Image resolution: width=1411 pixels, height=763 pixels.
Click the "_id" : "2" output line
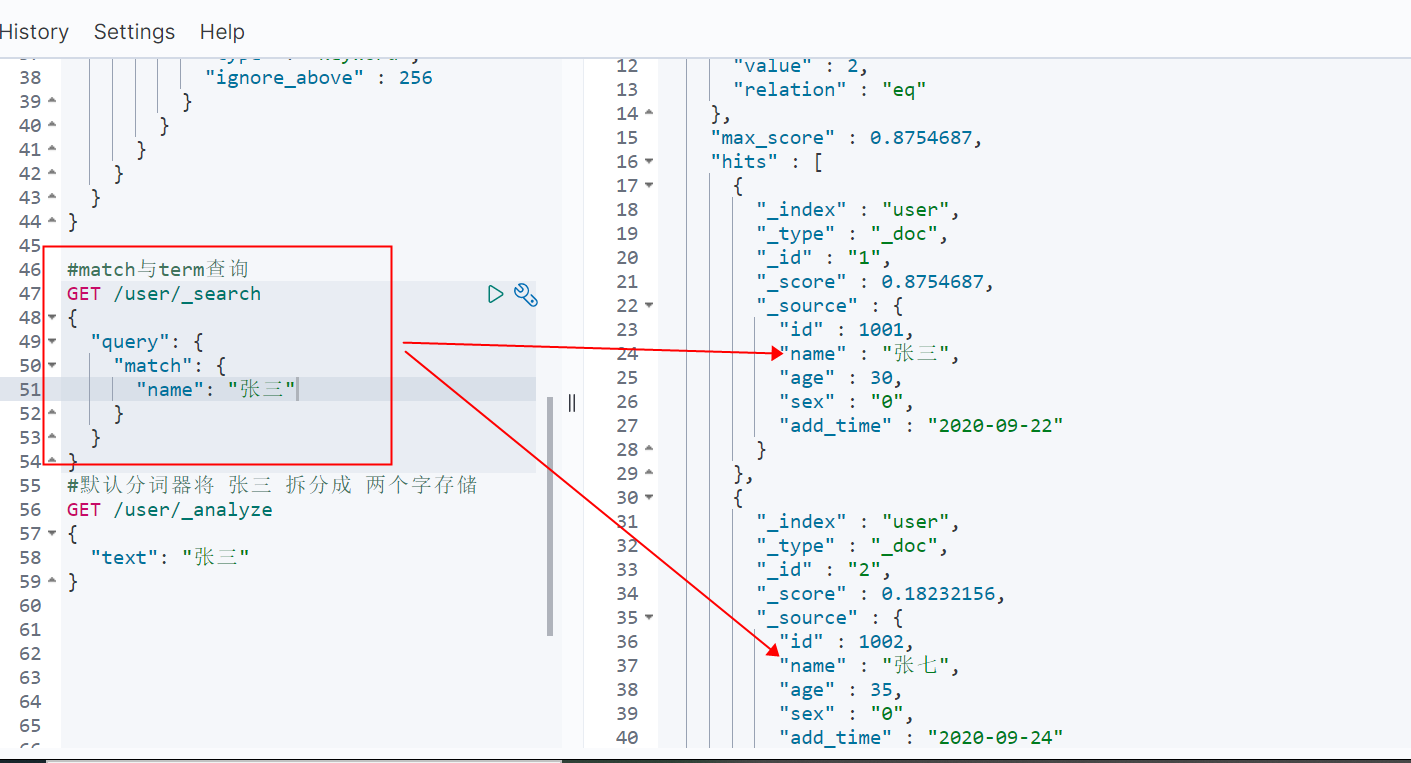pos(823,570)
